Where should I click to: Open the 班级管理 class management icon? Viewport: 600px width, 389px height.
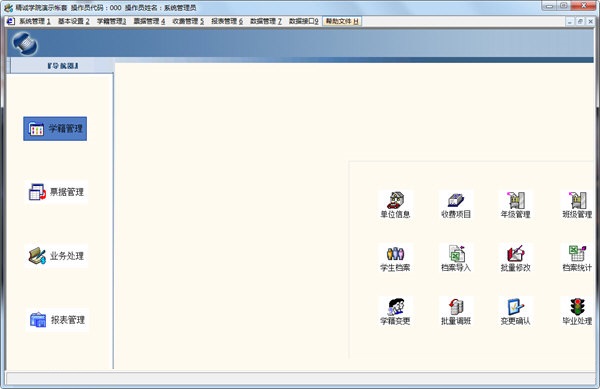click(x=577, y=205)
